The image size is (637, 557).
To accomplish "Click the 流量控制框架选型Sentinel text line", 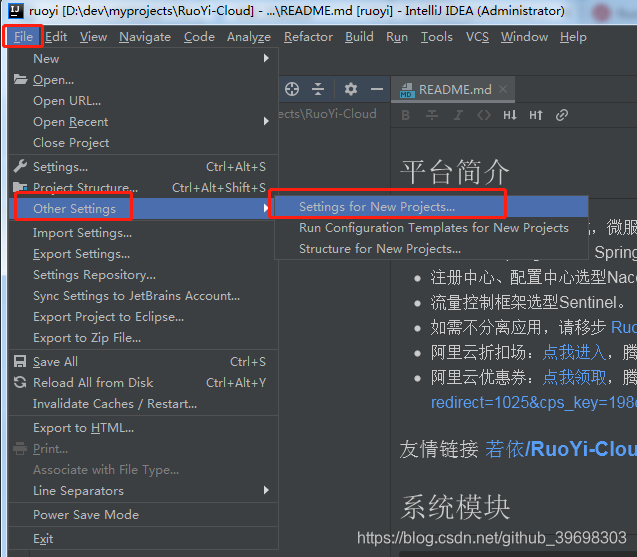I will click(x=528, y=302).
